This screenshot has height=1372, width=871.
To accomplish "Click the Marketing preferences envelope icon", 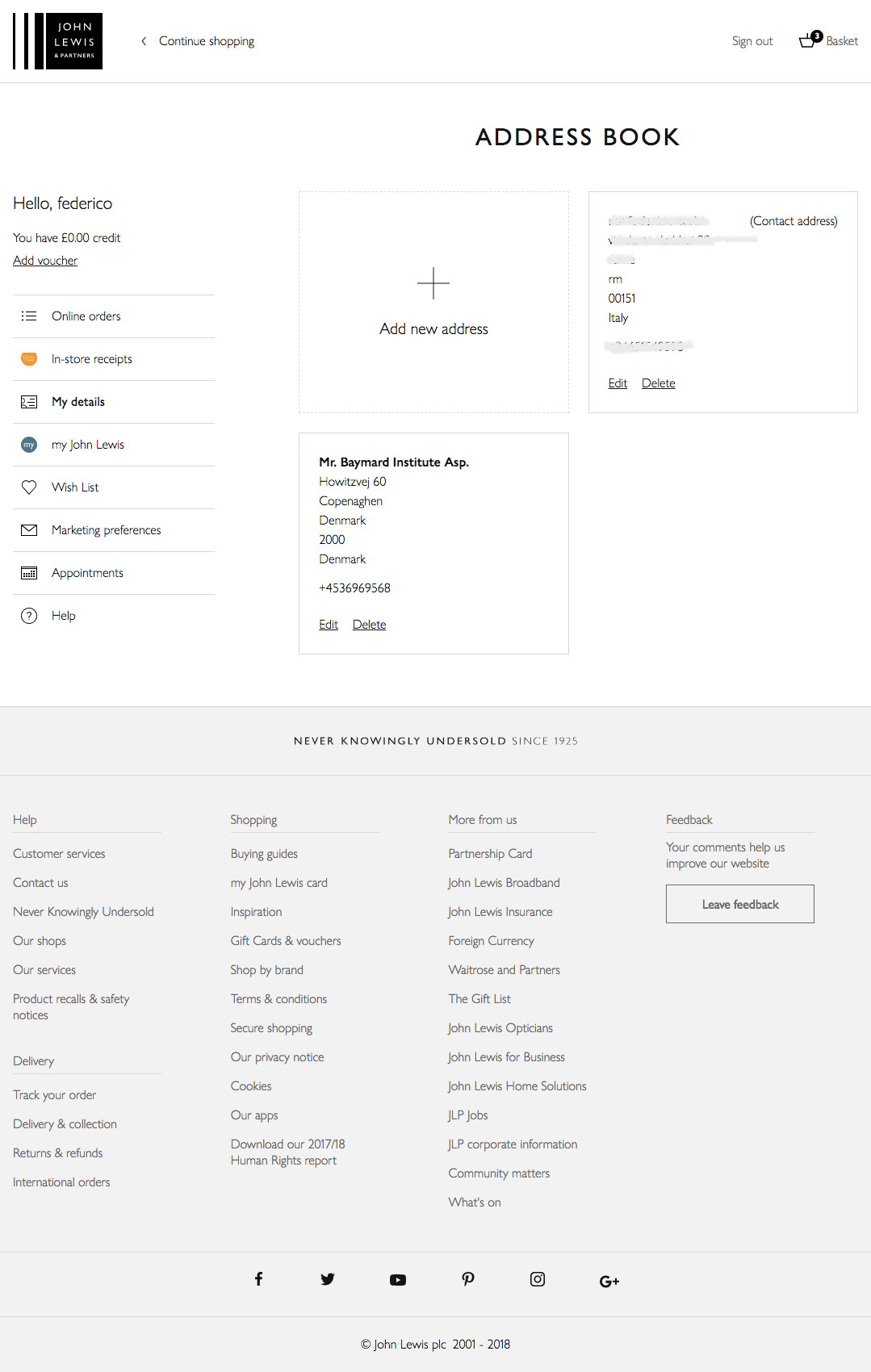I will point(29,530).
